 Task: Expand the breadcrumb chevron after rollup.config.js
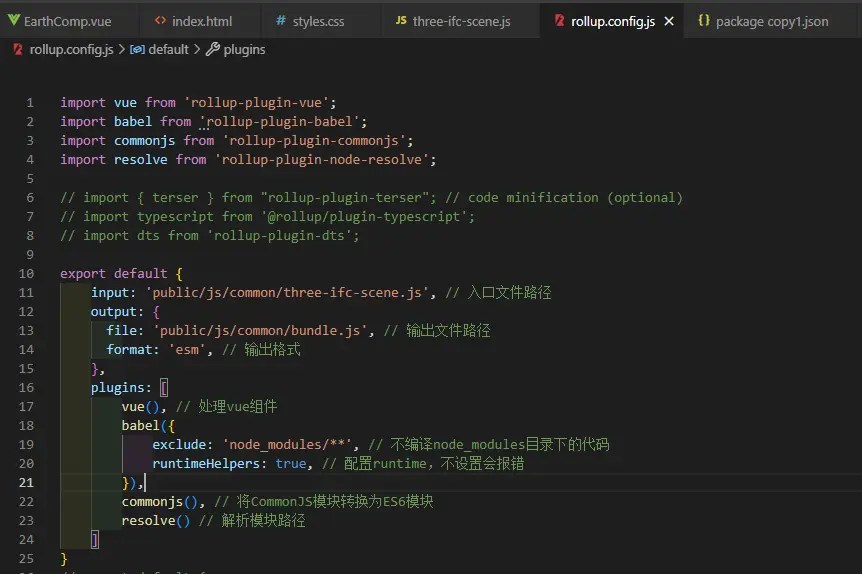121,49
